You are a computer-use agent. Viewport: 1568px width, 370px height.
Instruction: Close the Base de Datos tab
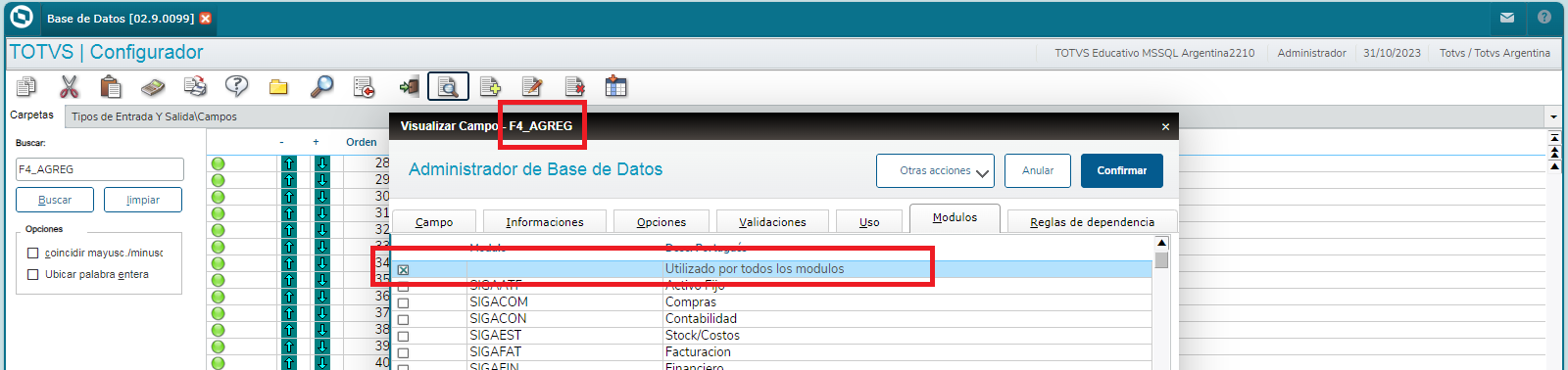pos(205,19)
